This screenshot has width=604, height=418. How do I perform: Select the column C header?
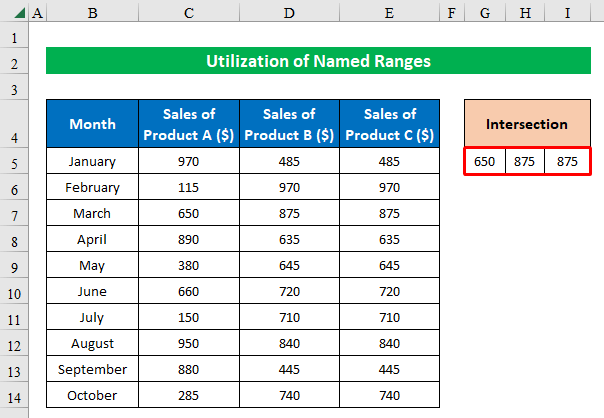click(189, 14)
